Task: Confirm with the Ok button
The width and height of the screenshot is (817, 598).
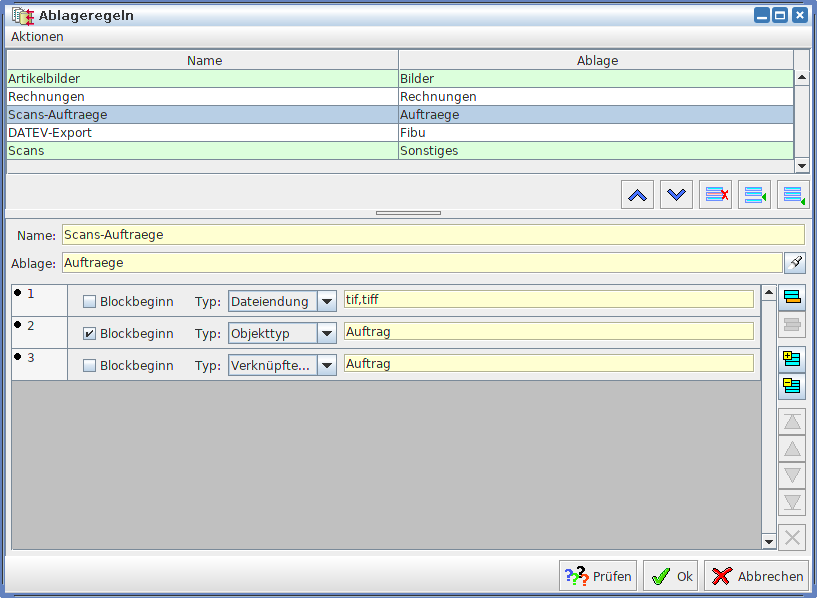Action: pyautogui.click(x=670, y=576)
